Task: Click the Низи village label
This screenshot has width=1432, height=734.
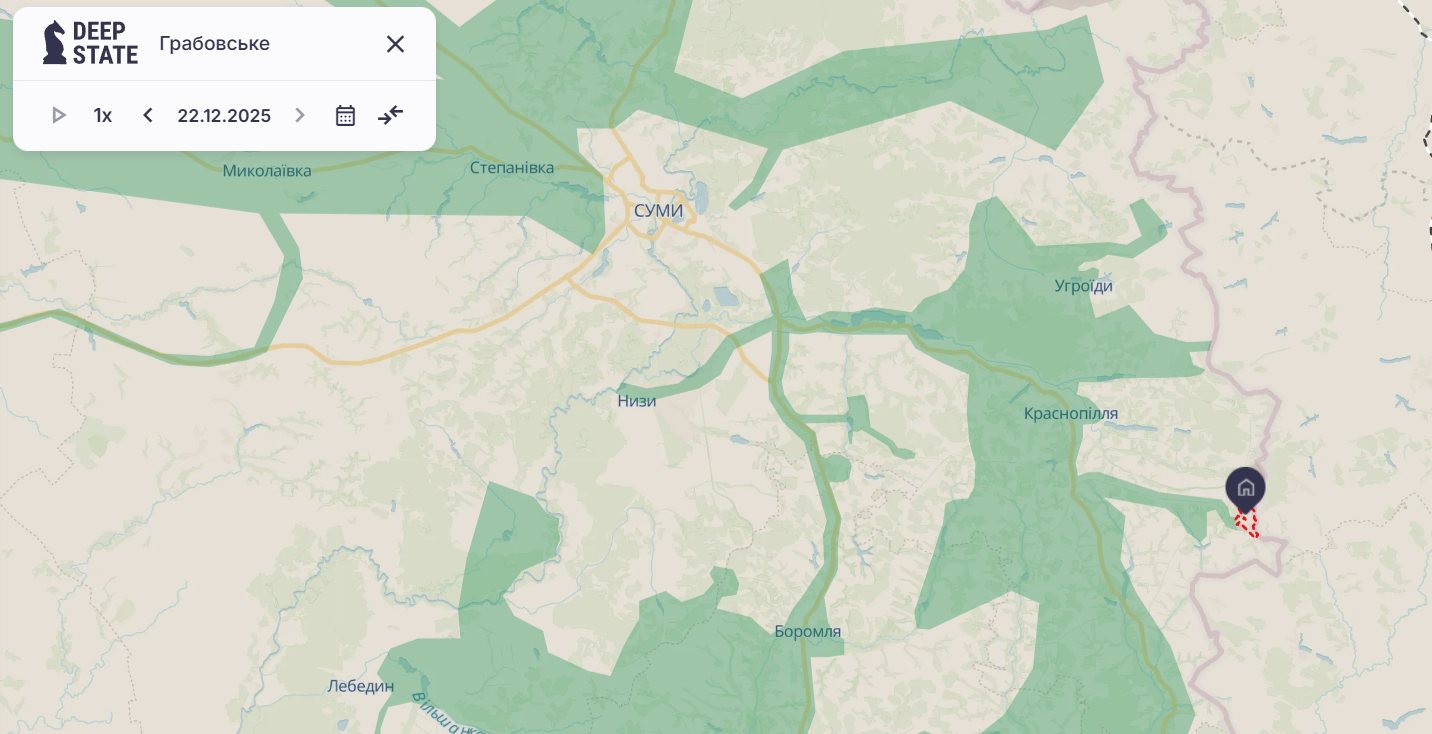Action: pos(637,401)
